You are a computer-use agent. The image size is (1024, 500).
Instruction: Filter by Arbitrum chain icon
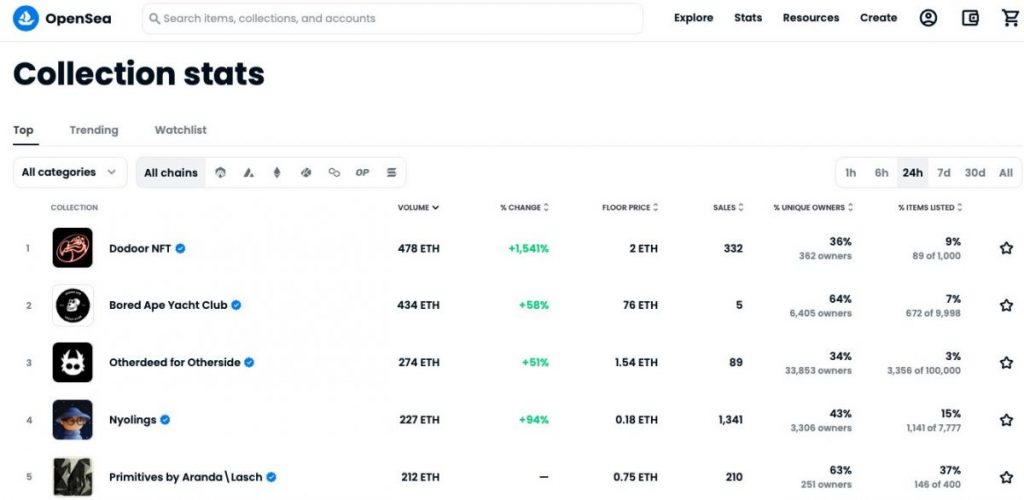click(x=220, y=172)
